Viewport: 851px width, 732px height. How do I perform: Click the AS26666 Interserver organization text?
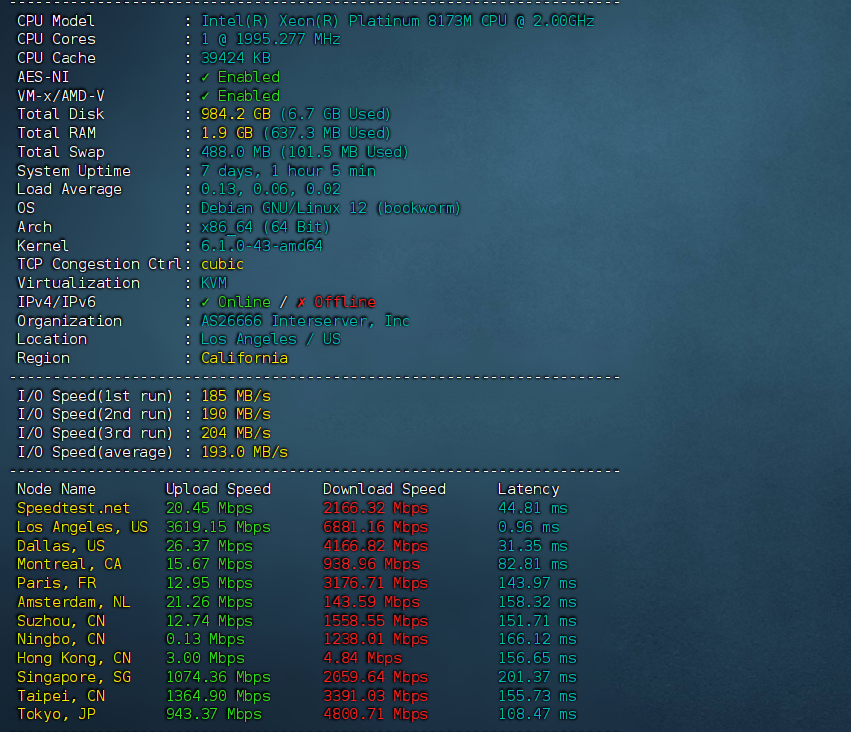tap(305, 321)
